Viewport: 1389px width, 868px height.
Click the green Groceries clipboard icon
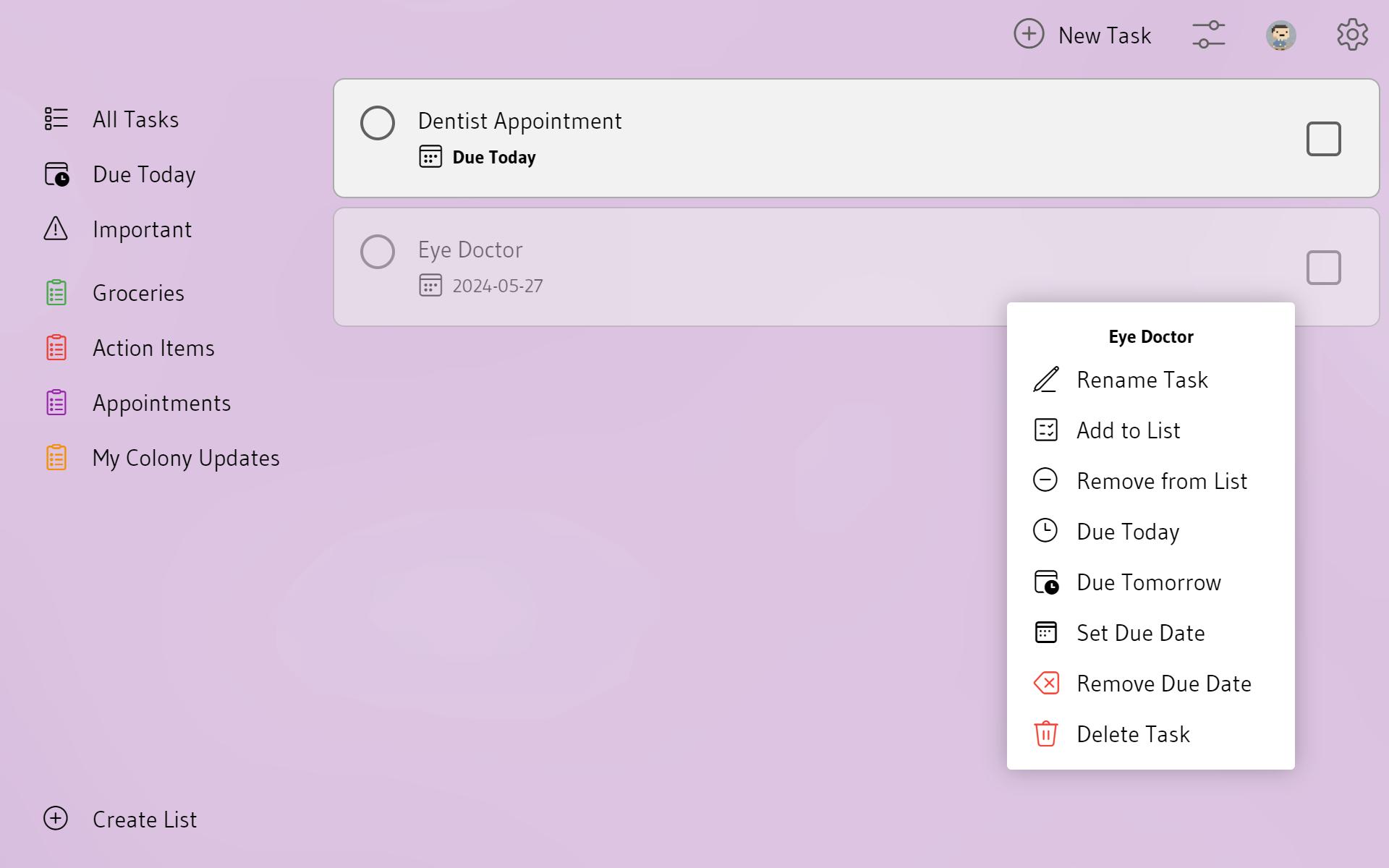[56, 292]
